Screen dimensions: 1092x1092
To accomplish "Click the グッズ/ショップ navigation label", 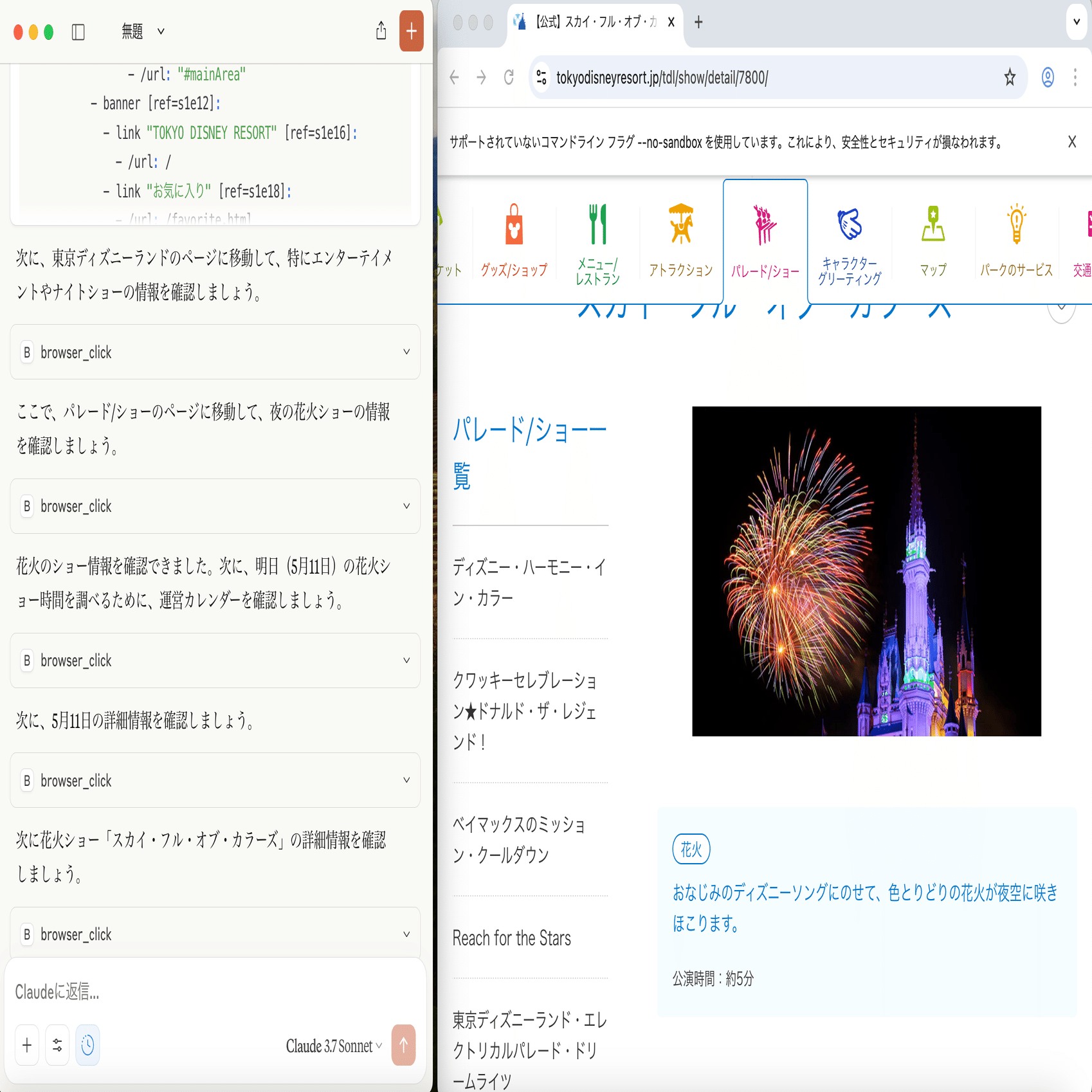I will (x=514, y=270).
